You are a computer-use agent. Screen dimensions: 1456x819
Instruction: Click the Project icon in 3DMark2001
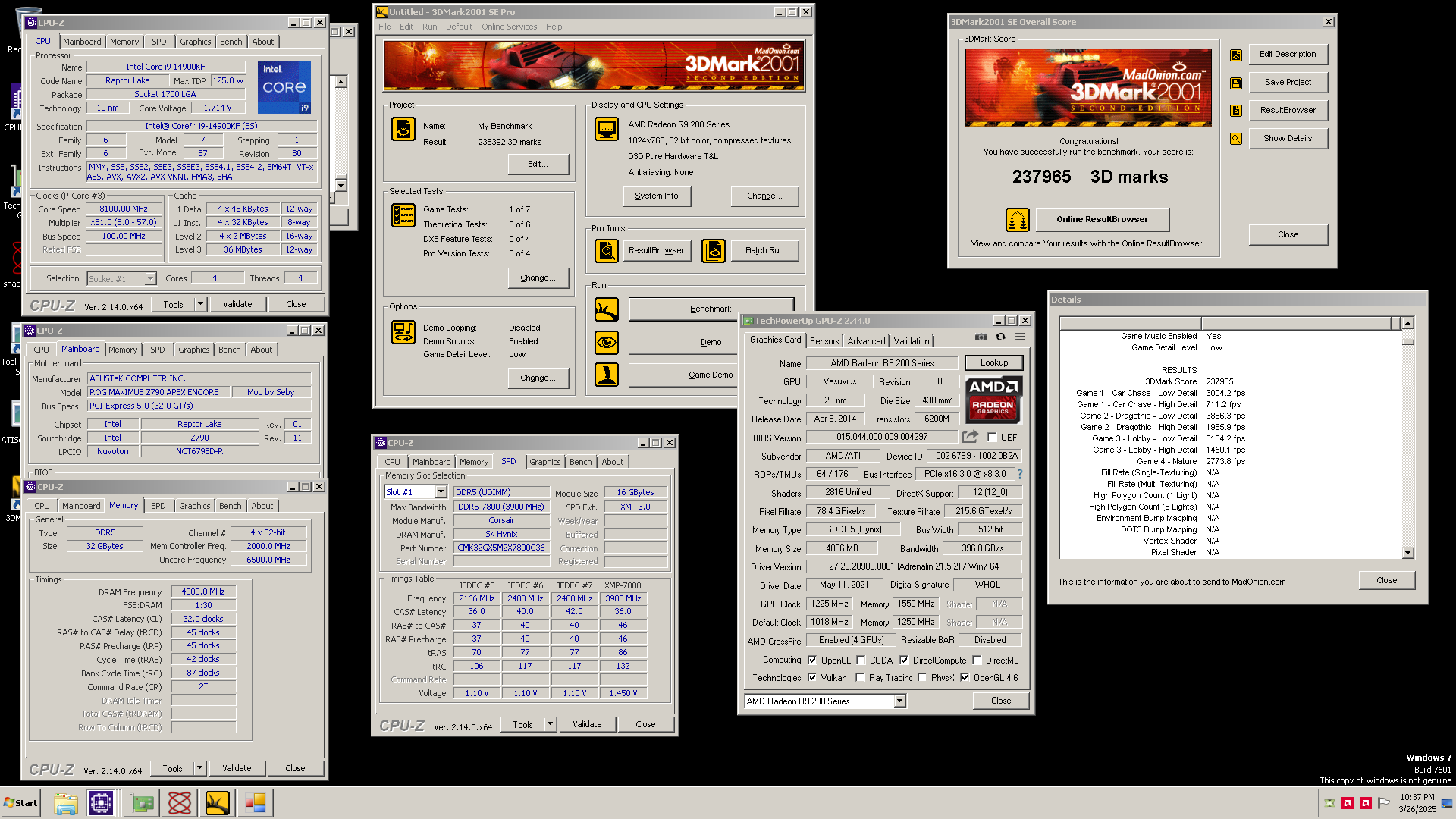(403, 129)
